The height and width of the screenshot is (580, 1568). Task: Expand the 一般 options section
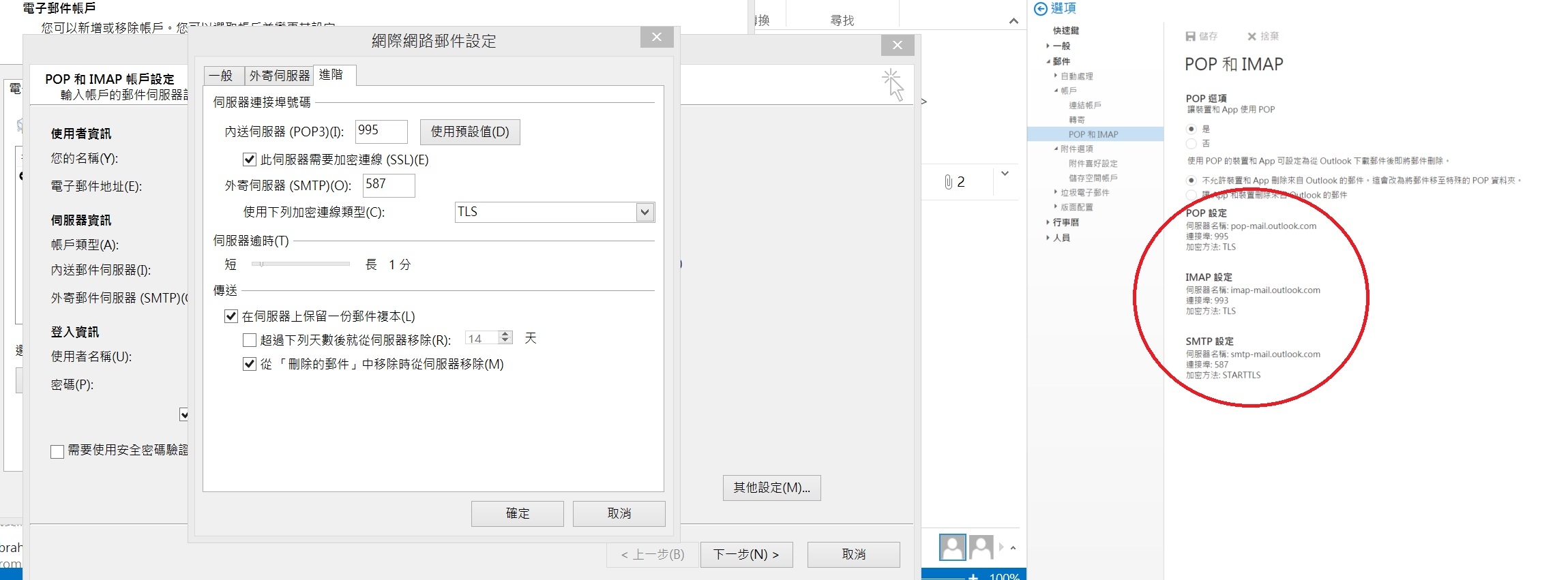tap(1048, 46)
